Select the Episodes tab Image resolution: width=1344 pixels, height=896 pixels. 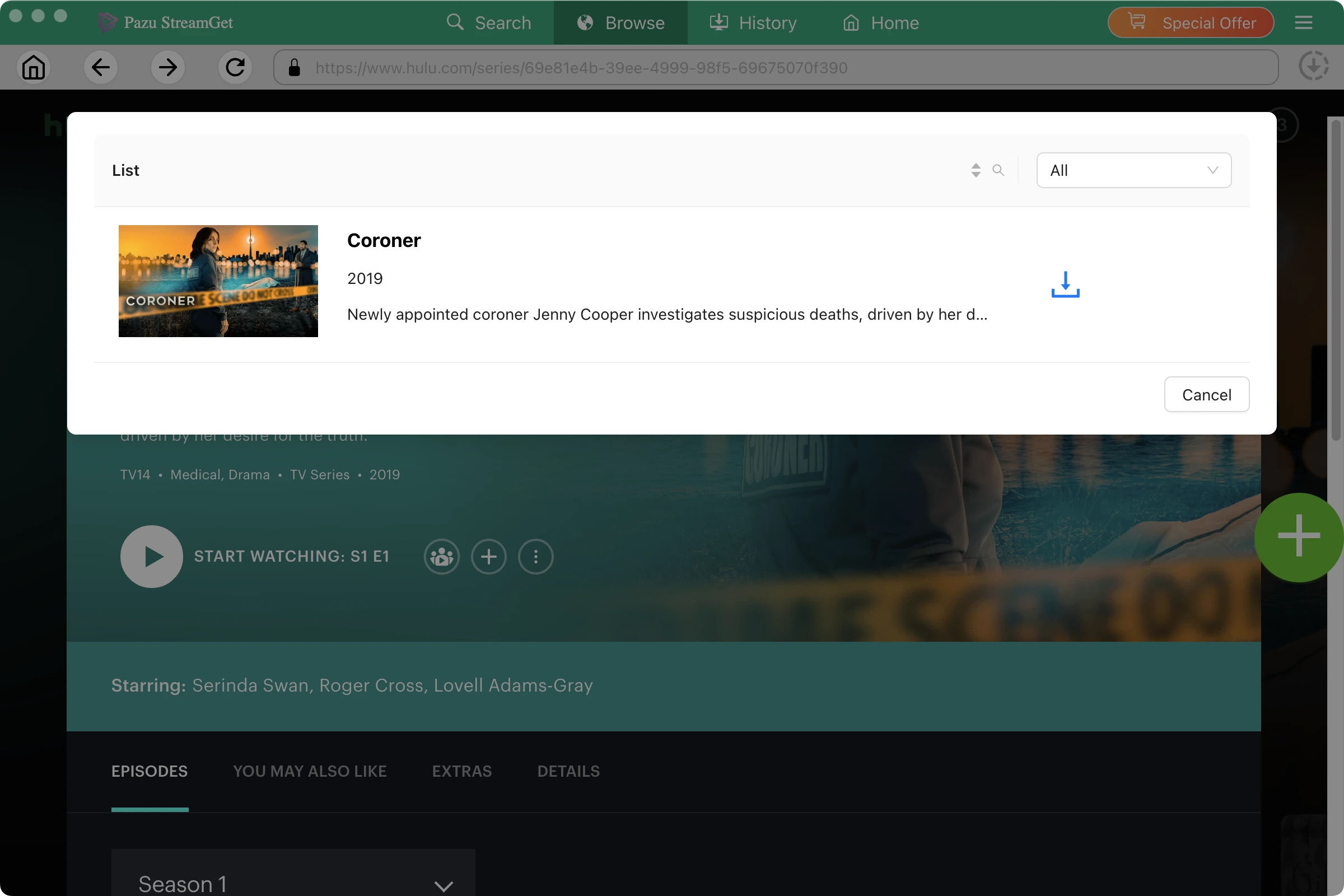tap(150, 771)
